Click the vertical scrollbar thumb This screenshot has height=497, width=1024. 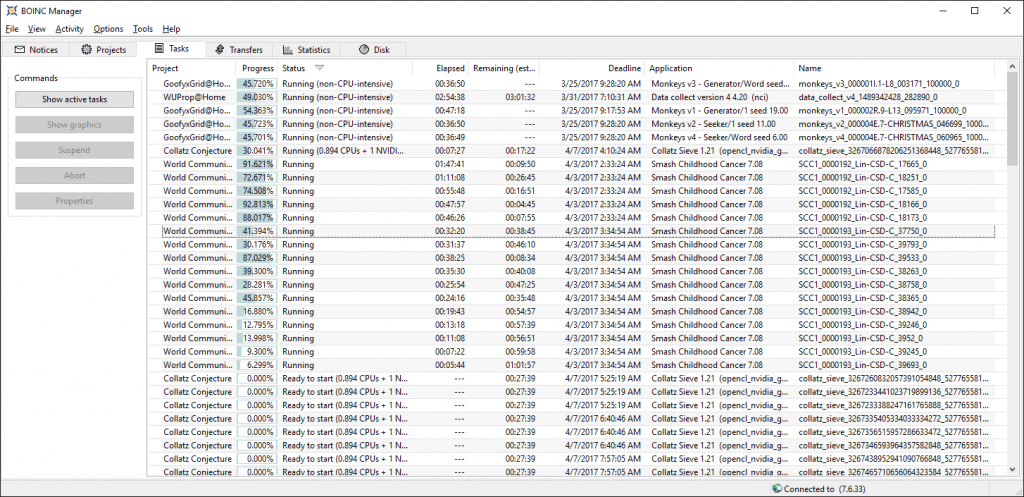pyautogui.click(x=1012, y=120)
